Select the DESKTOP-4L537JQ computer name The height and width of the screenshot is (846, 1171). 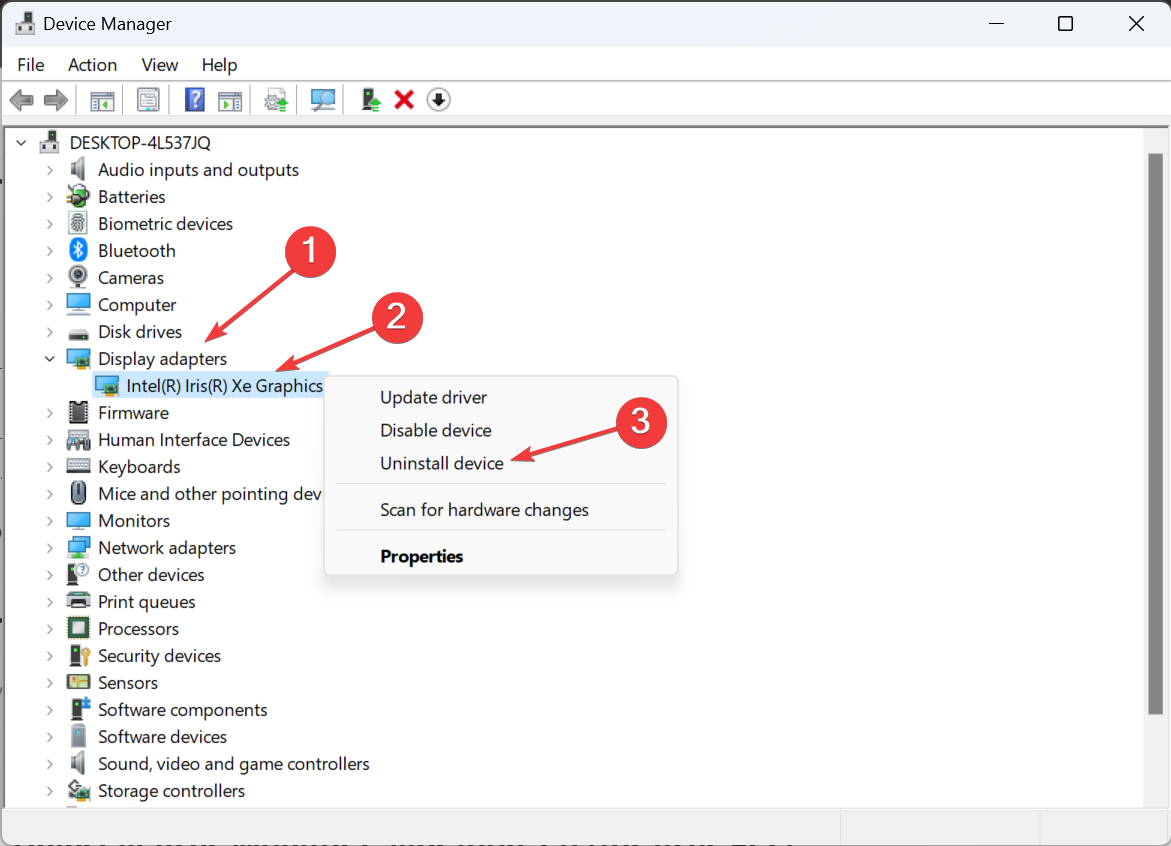coord(140,143)
